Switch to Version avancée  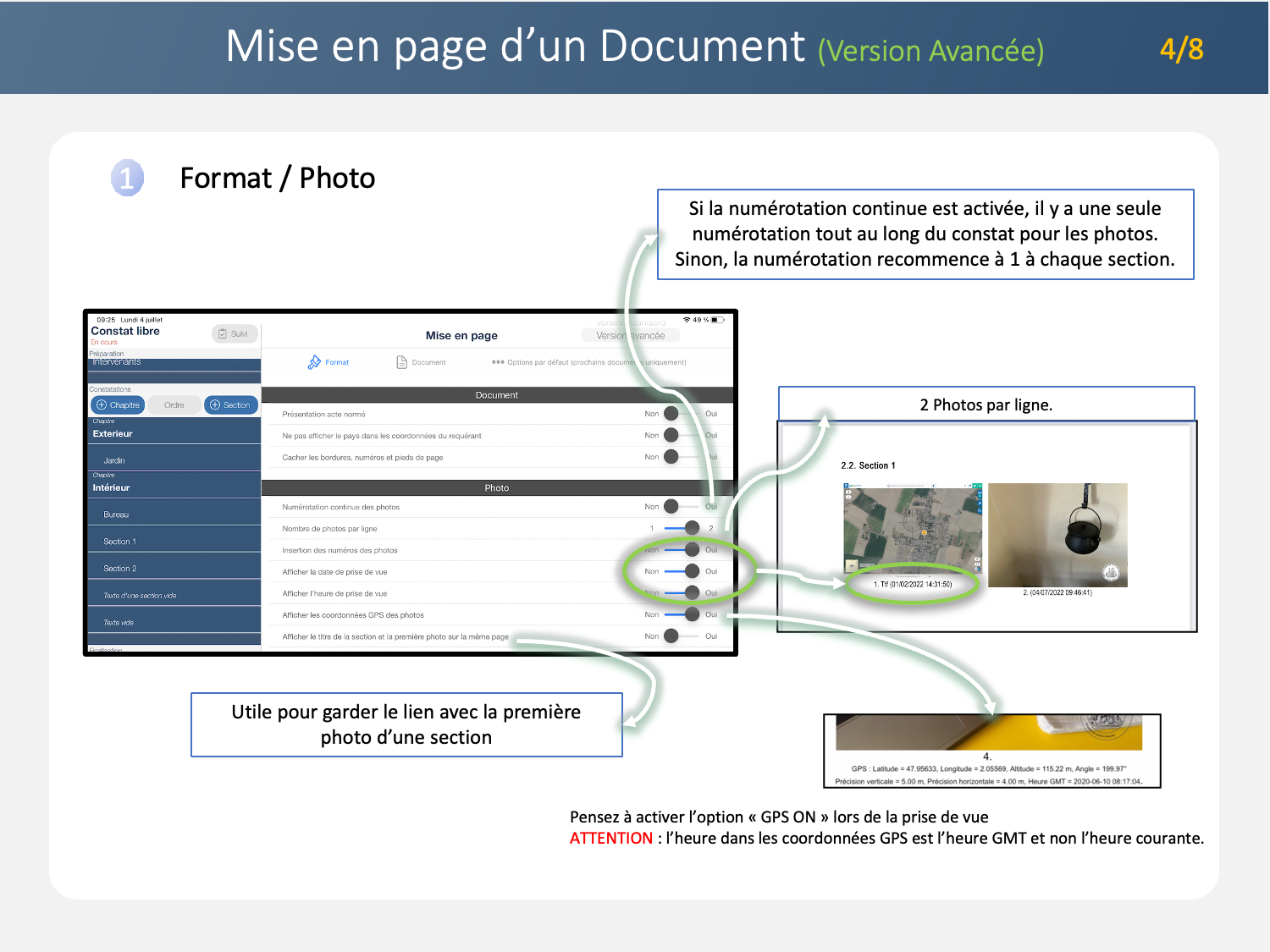tap(631, 336)
